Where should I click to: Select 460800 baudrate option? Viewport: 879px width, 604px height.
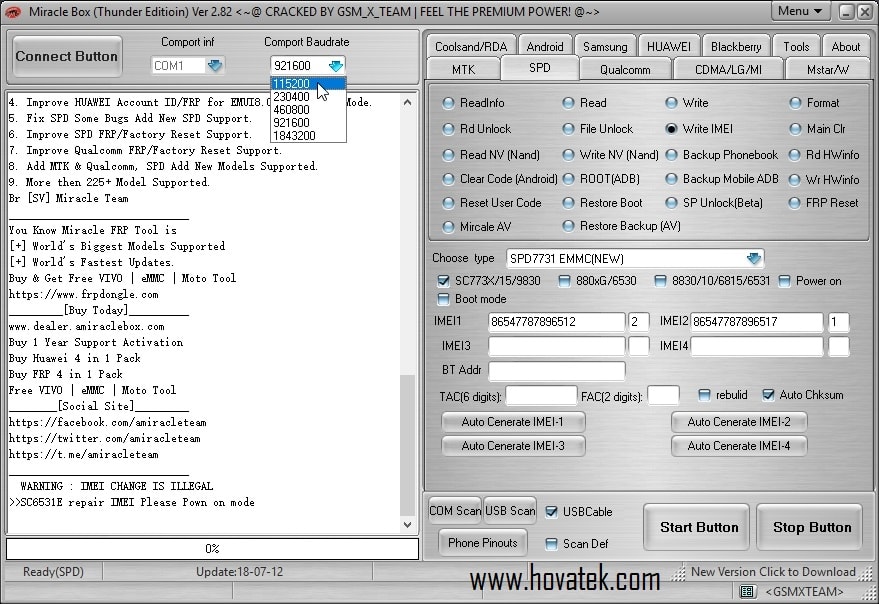[308, 109]
